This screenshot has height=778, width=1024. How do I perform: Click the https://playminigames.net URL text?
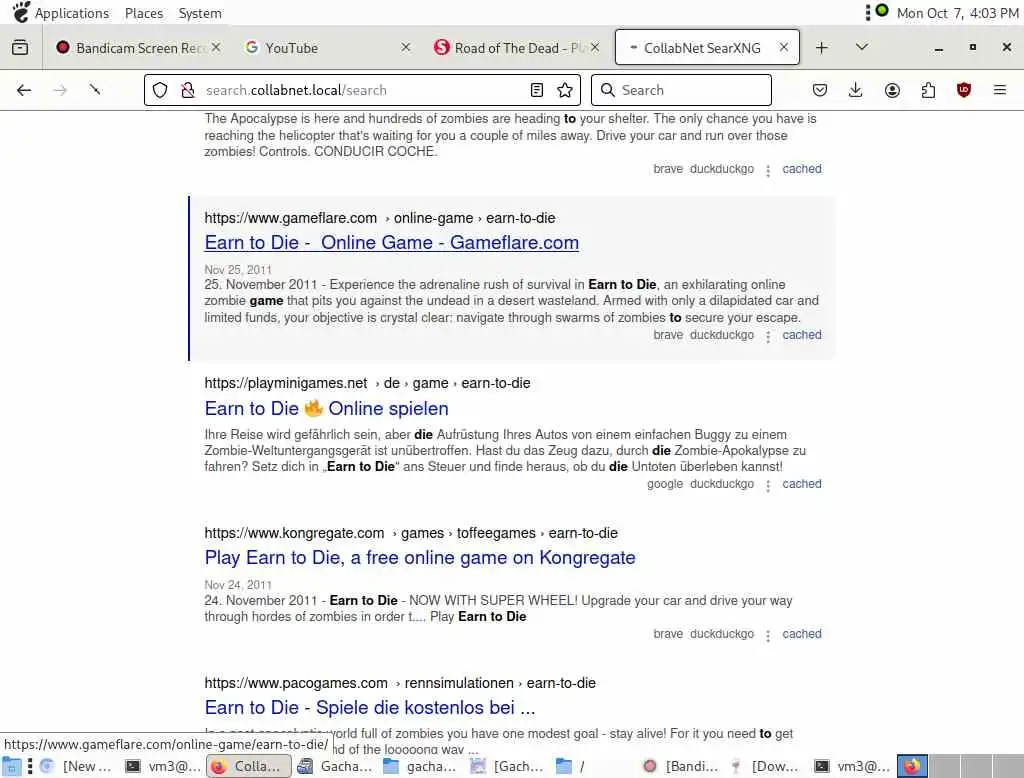tap(286, 383)
